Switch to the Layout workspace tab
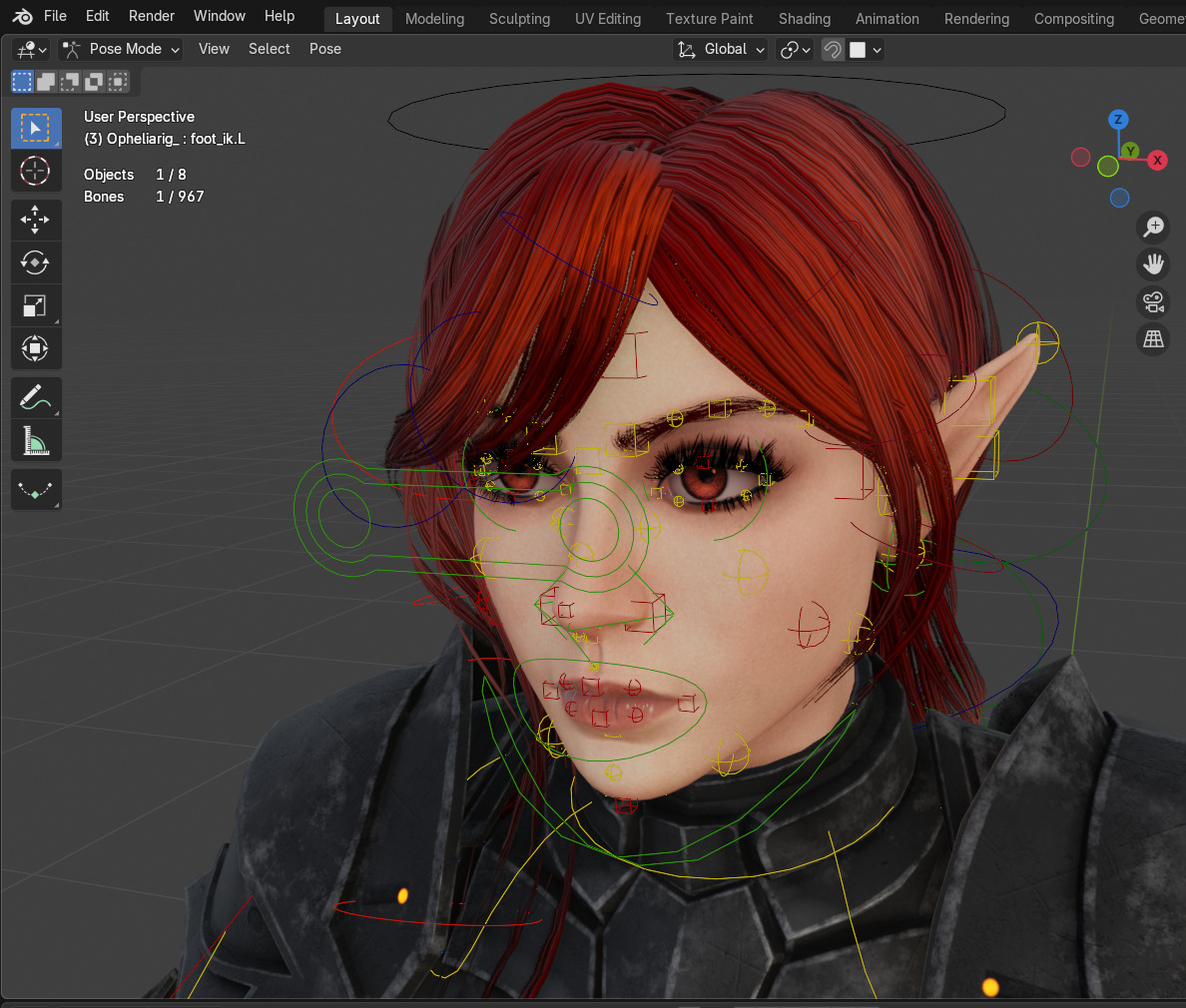This screenshot has height=1008, width=1186. pyautogui.click(x=357, y=19)
